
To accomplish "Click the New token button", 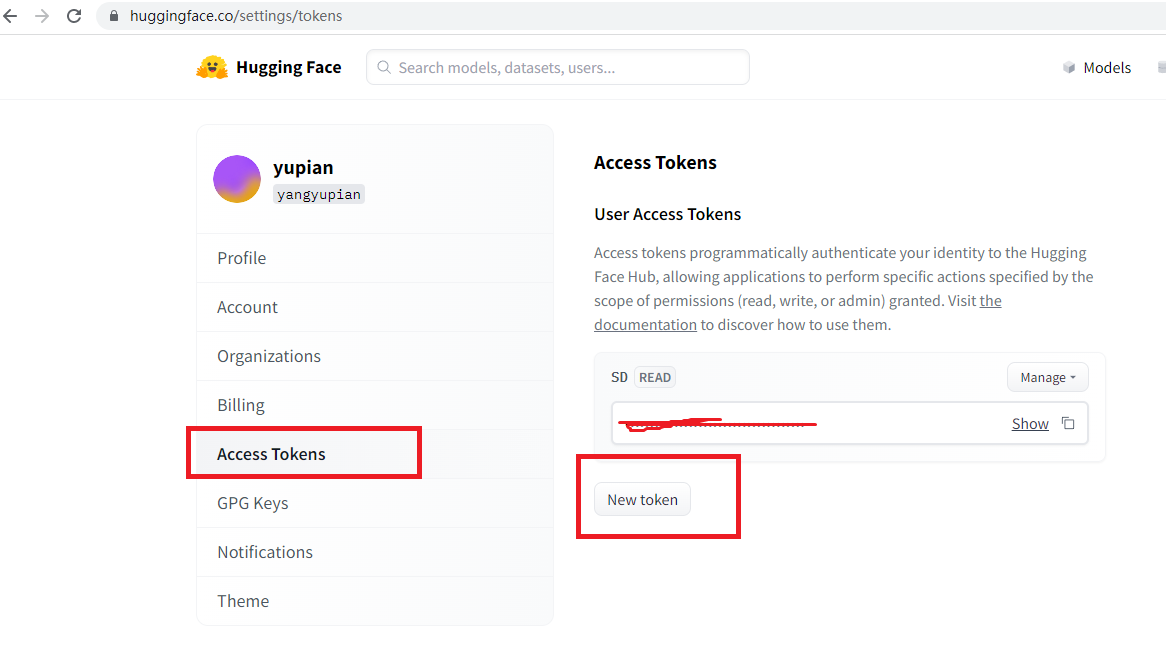I will point(642,499).
